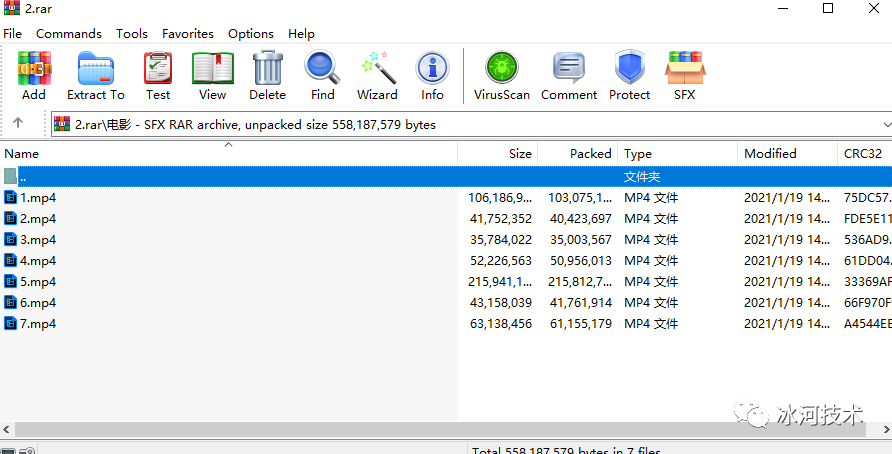Click the Add archive toolbar icon
This screenshot has width=892, height=454.
click(34, 68)
